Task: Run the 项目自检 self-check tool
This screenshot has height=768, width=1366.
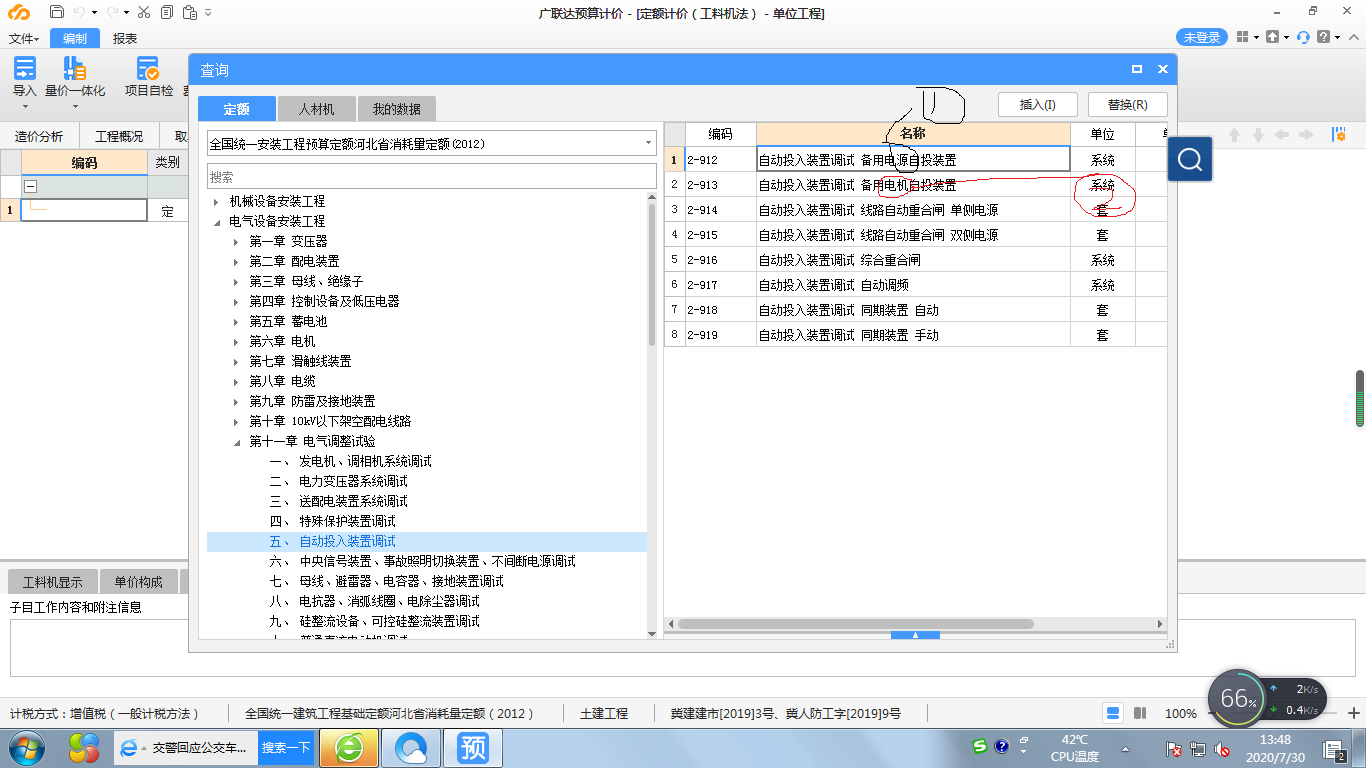Action: tap(148, 77)
